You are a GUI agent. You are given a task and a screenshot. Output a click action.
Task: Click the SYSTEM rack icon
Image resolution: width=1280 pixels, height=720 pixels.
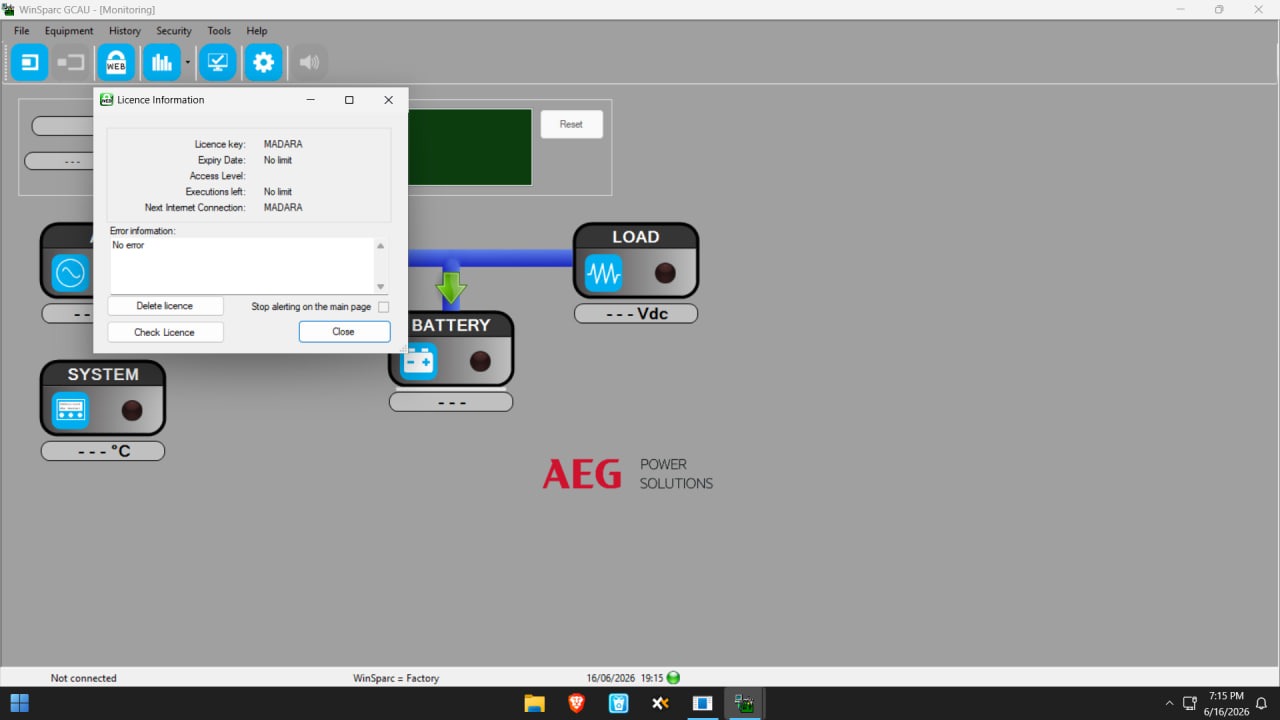pos(70,410)
